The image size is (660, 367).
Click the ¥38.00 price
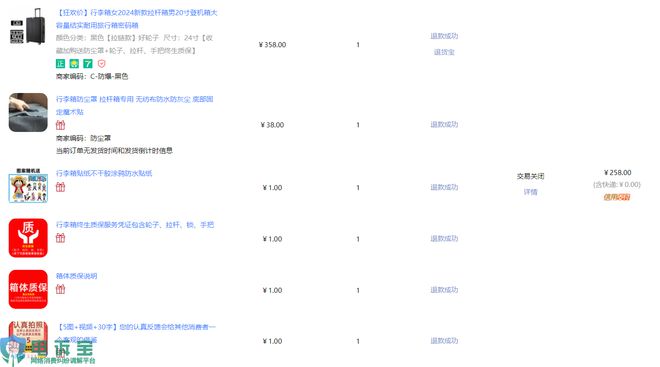pyautogui.click(x=272, y=125)
